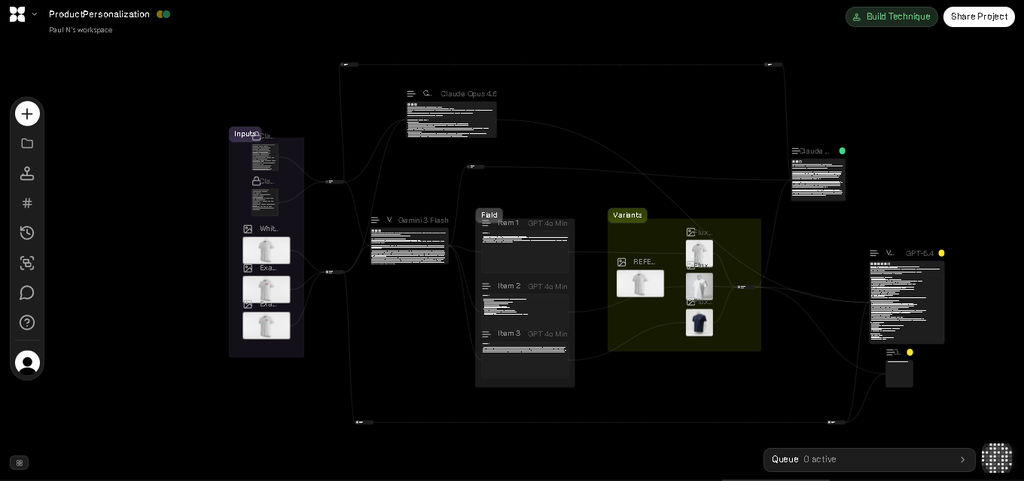Image resolution: width=1024 pixels, height=481 pixels.
Task: Click the search icon on Claude Opus node
Action: coord(427,93)
